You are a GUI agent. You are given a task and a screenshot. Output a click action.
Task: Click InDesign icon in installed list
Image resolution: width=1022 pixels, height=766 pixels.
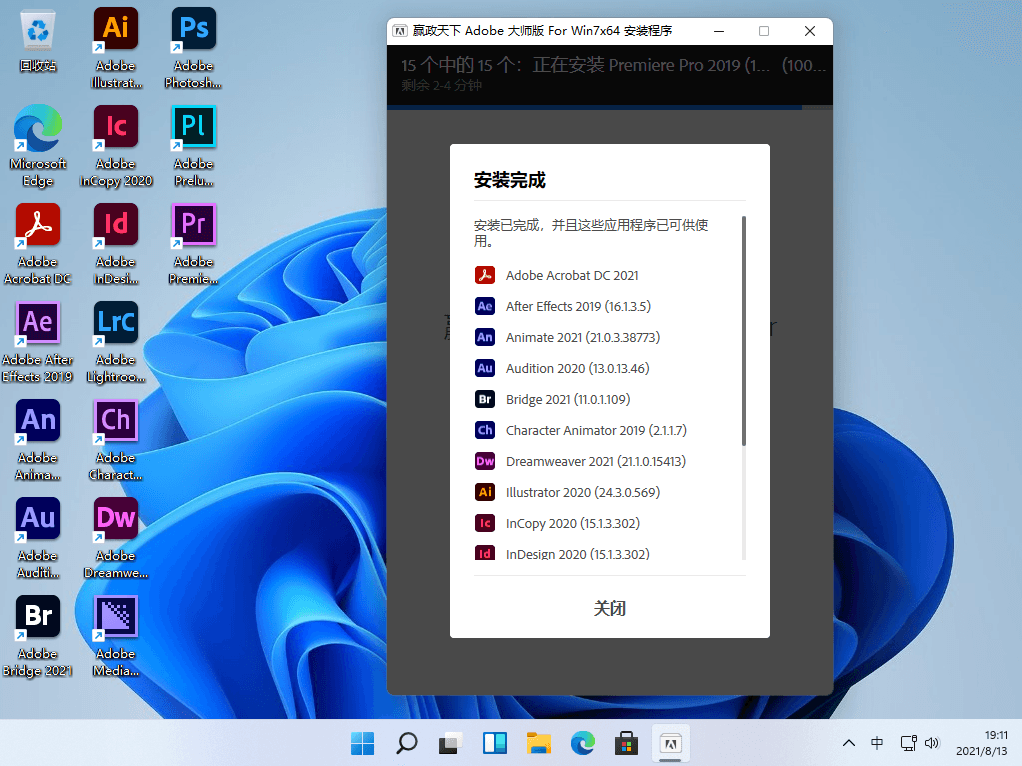[484, 553]
